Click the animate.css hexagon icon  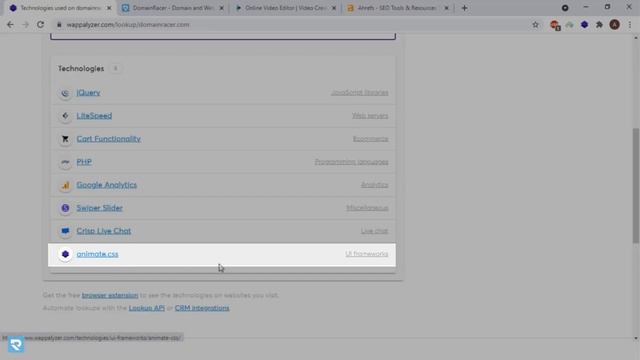[x=65, y=254]
